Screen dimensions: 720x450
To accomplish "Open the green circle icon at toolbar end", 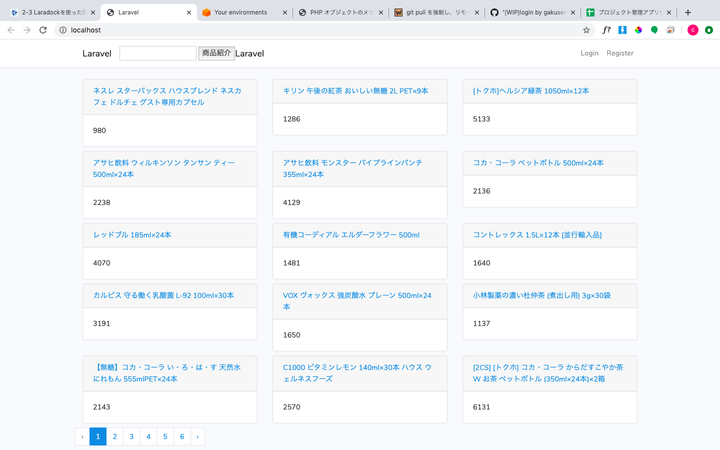I will (709, 30).
